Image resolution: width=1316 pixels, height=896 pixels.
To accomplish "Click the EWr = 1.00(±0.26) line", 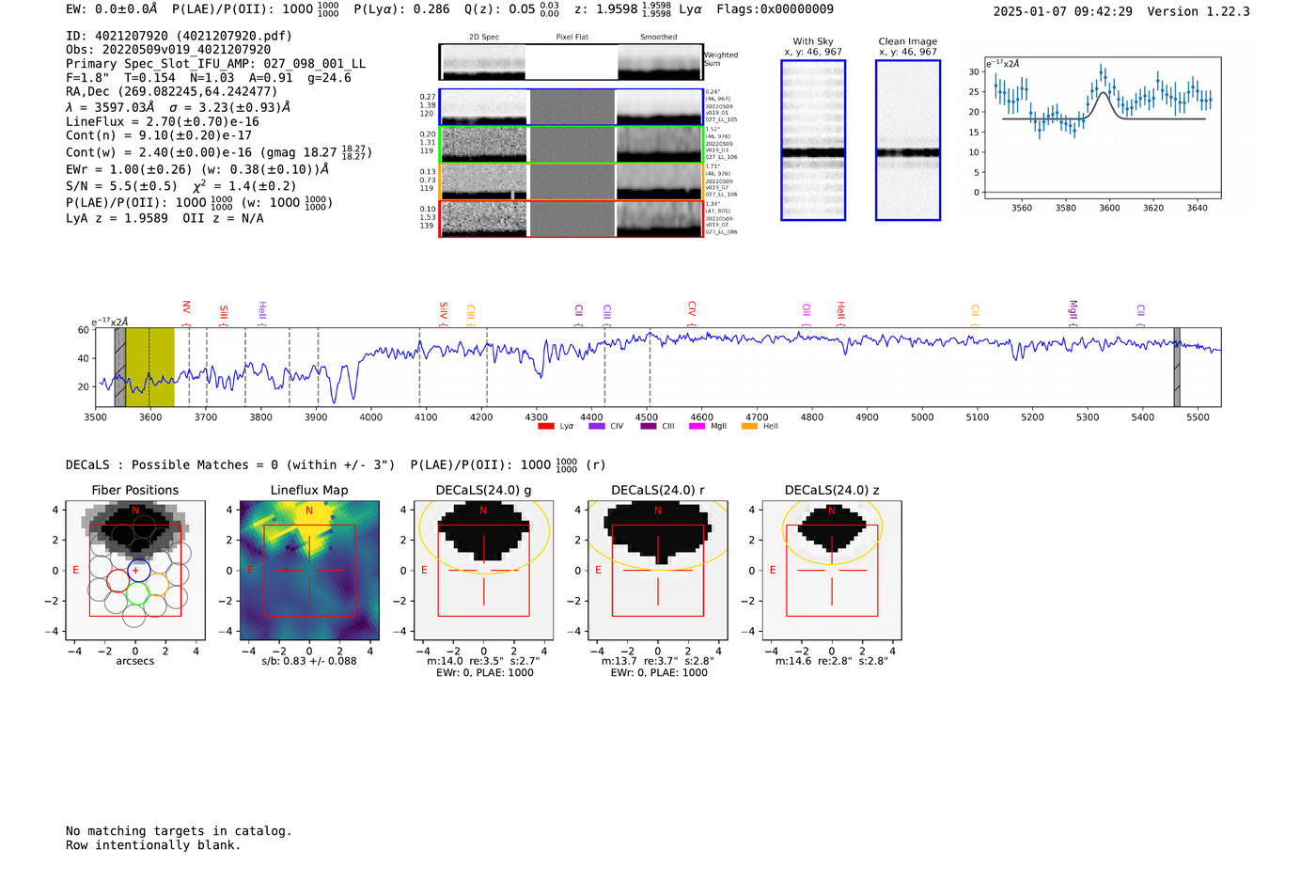I will coord(197,169).
